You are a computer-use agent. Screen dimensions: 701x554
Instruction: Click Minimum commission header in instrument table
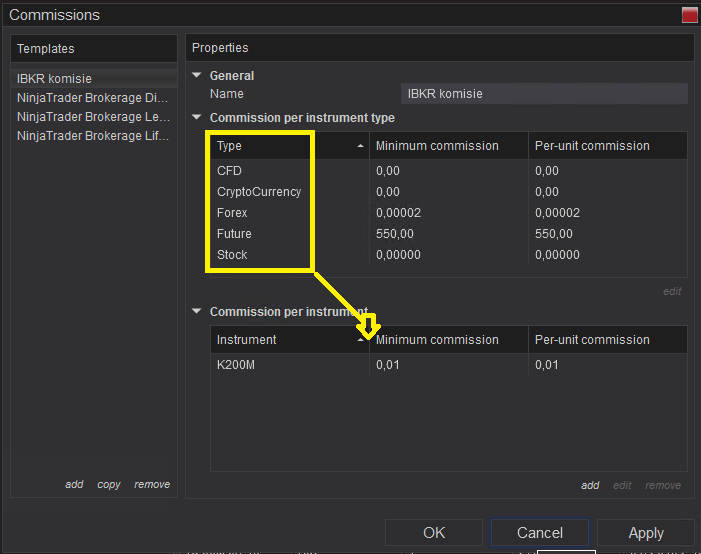(449, 340)
